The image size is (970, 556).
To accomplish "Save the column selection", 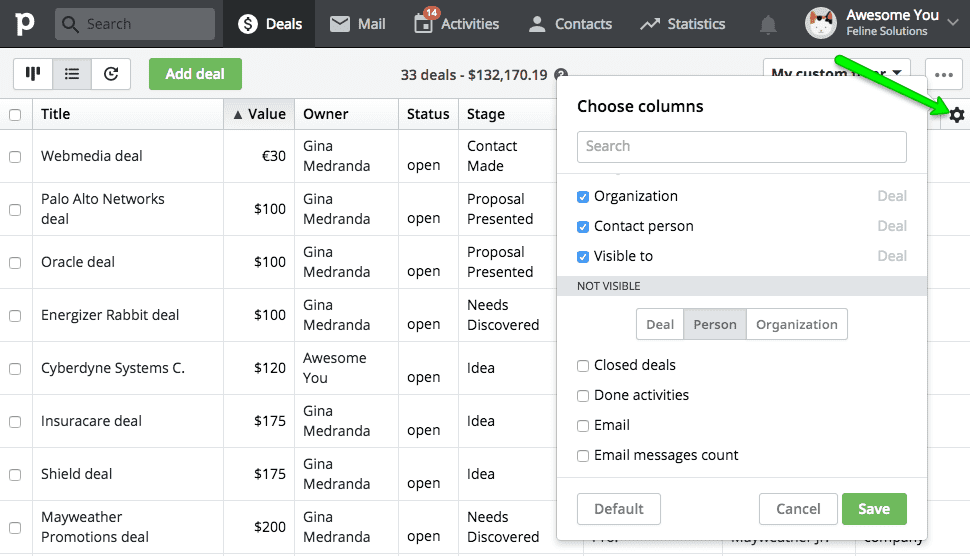I will [x=873, y=509].
